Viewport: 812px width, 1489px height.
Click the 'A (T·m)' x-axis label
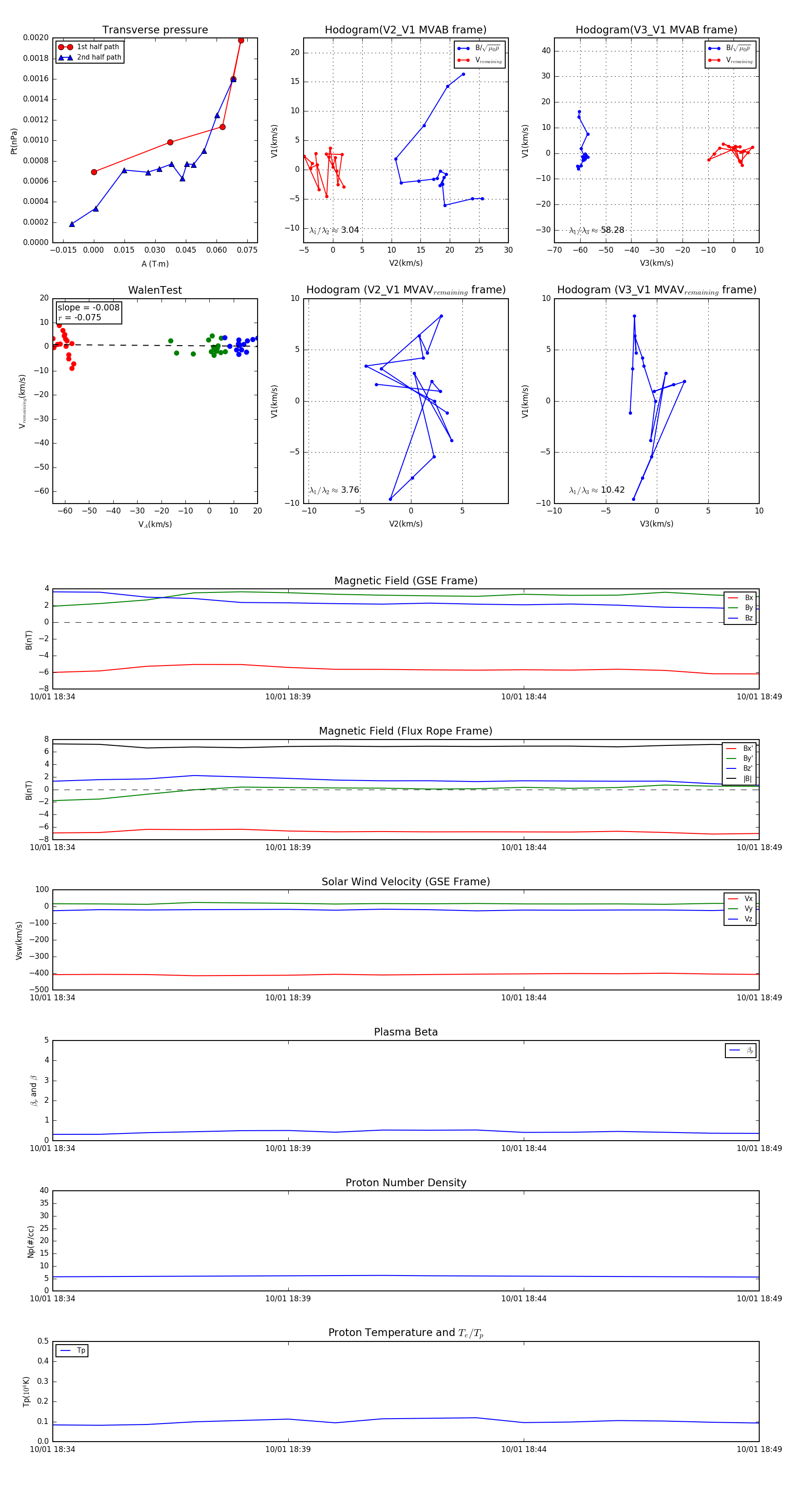point(155,264)
